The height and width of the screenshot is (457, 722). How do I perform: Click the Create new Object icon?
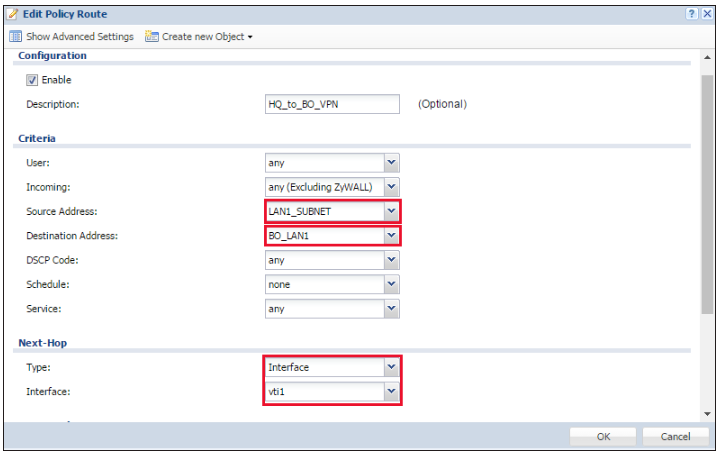(152, 37)
